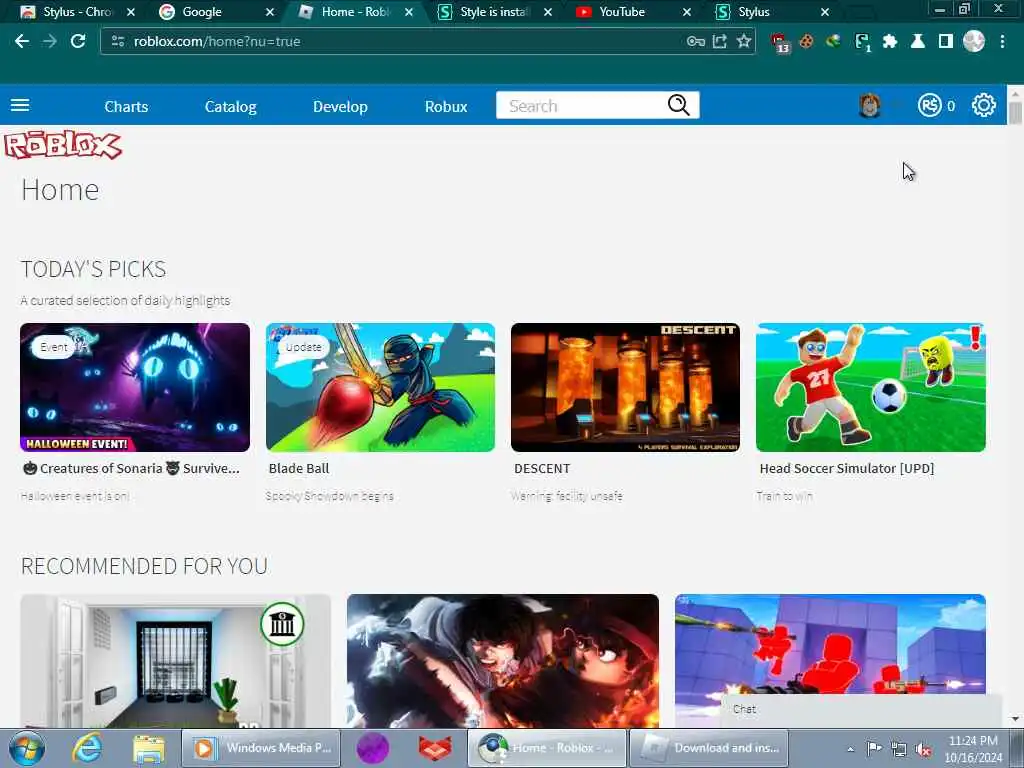Toggle the Chrome side panel icon
Viewport: 1024px width, 768px height.
tap(945, 41)
